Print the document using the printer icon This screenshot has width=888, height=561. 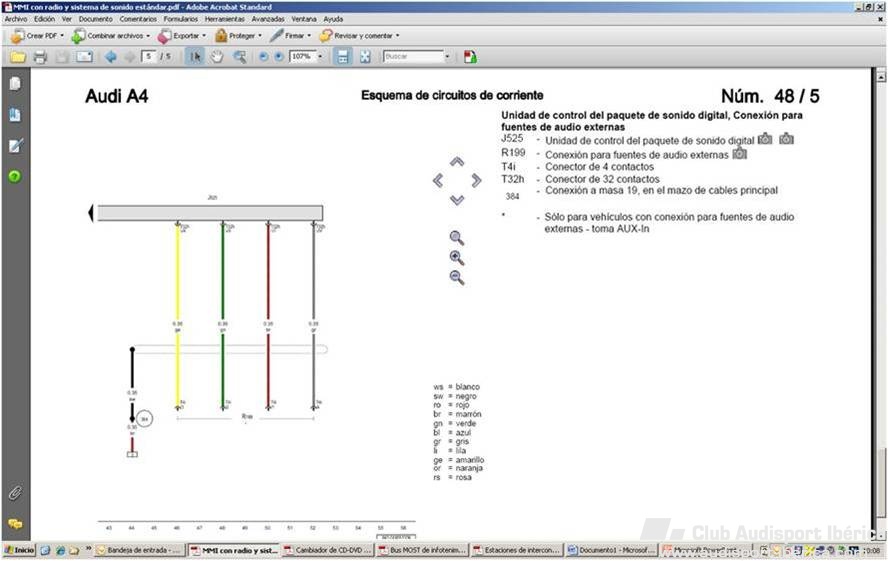pyautogui.click(x=40, y=57)
